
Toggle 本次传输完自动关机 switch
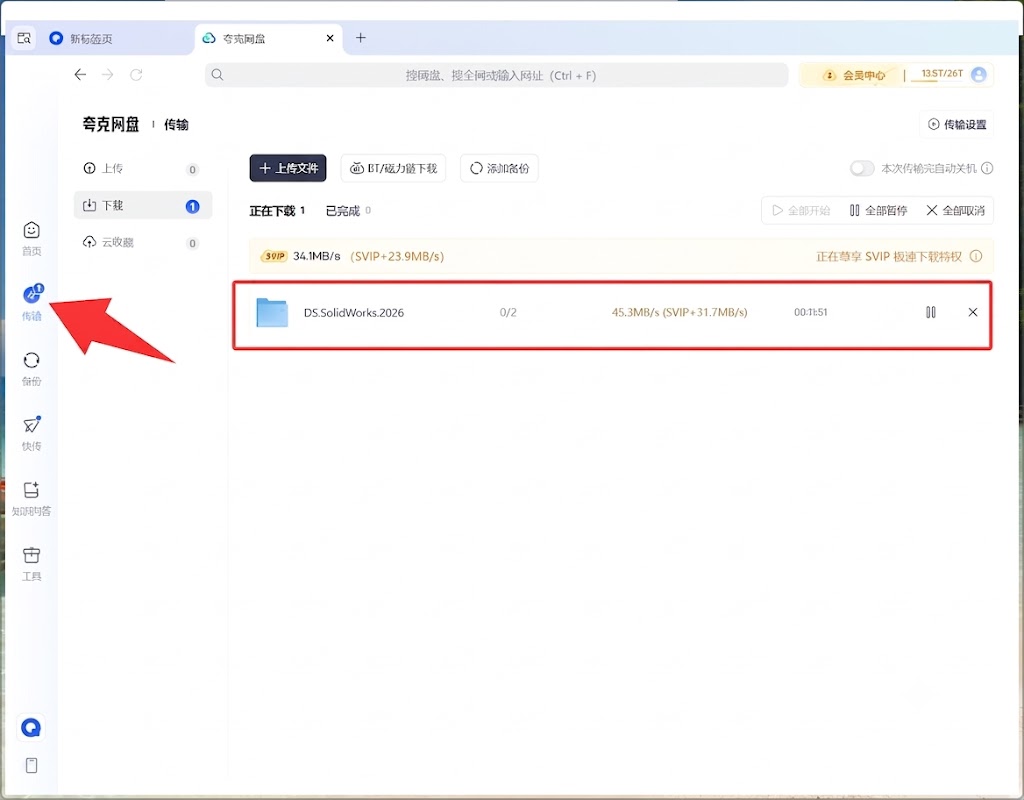(861, 168)
